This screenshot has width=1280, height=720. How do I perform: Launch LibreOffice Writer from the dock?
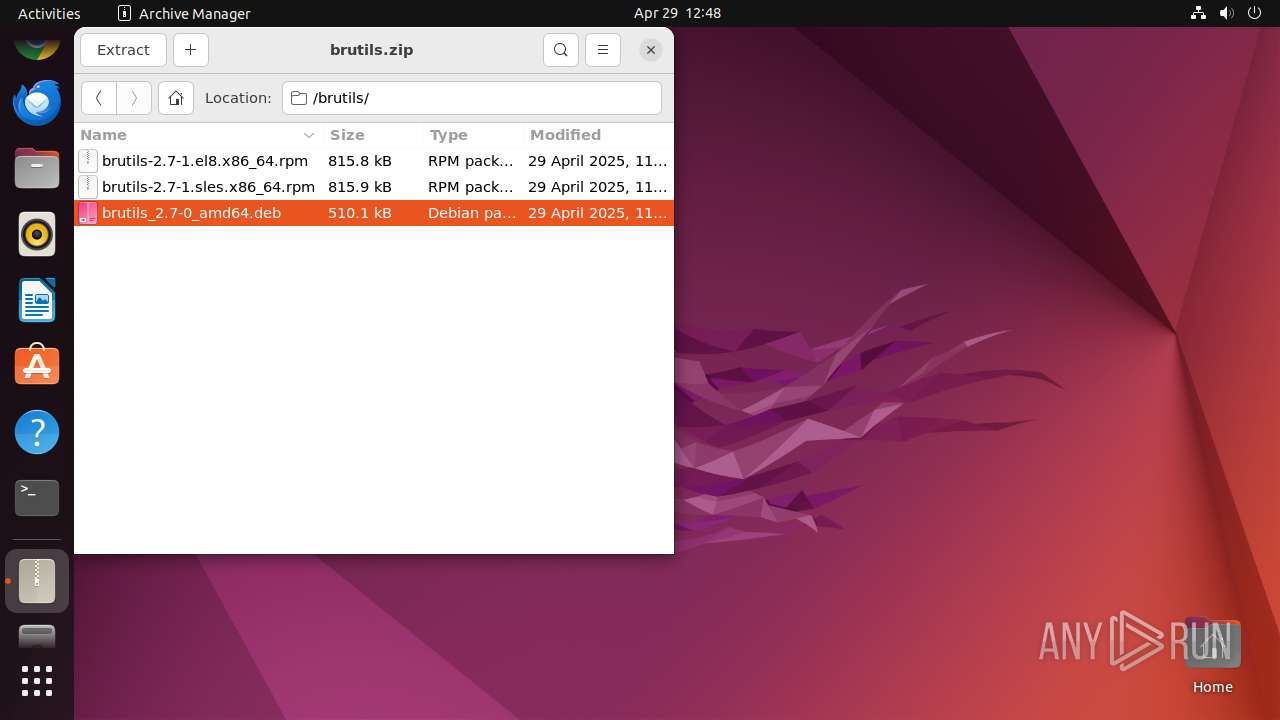tap(37, 300)
